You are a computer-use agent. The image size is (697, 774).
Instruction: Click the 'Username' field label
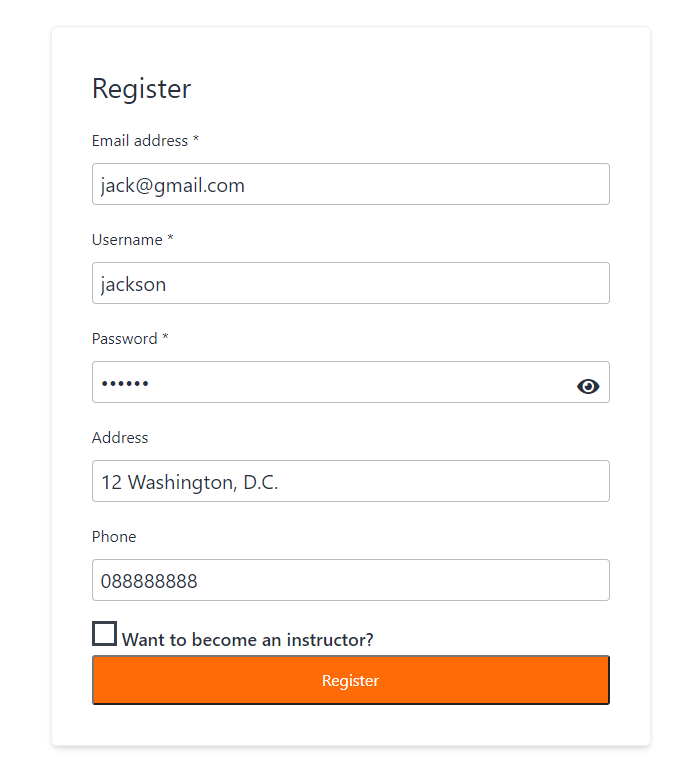pos(127,240)
